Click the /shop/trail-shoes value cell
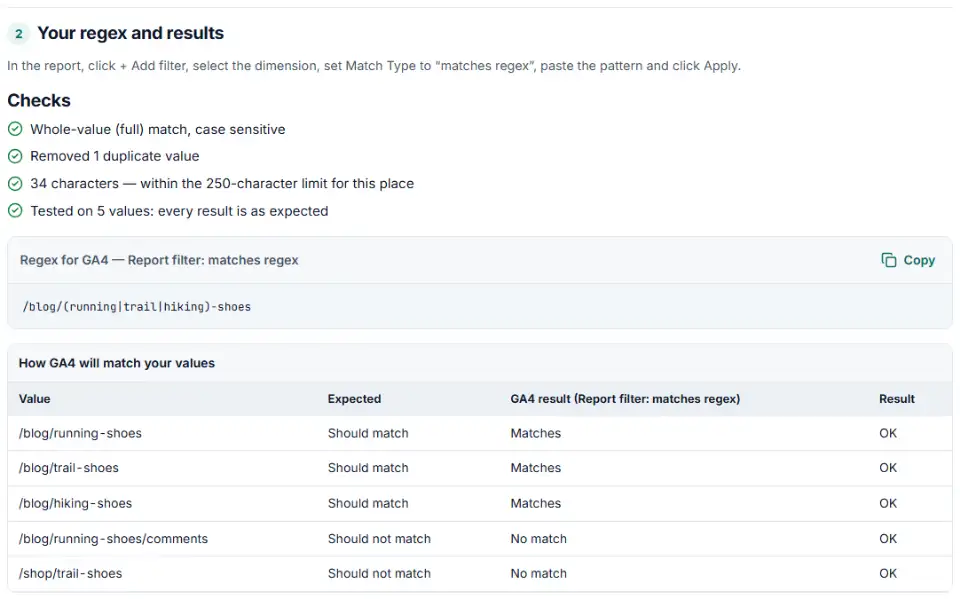Image resolution: width=960 pixels, height=599 pixels. (70, 574)
